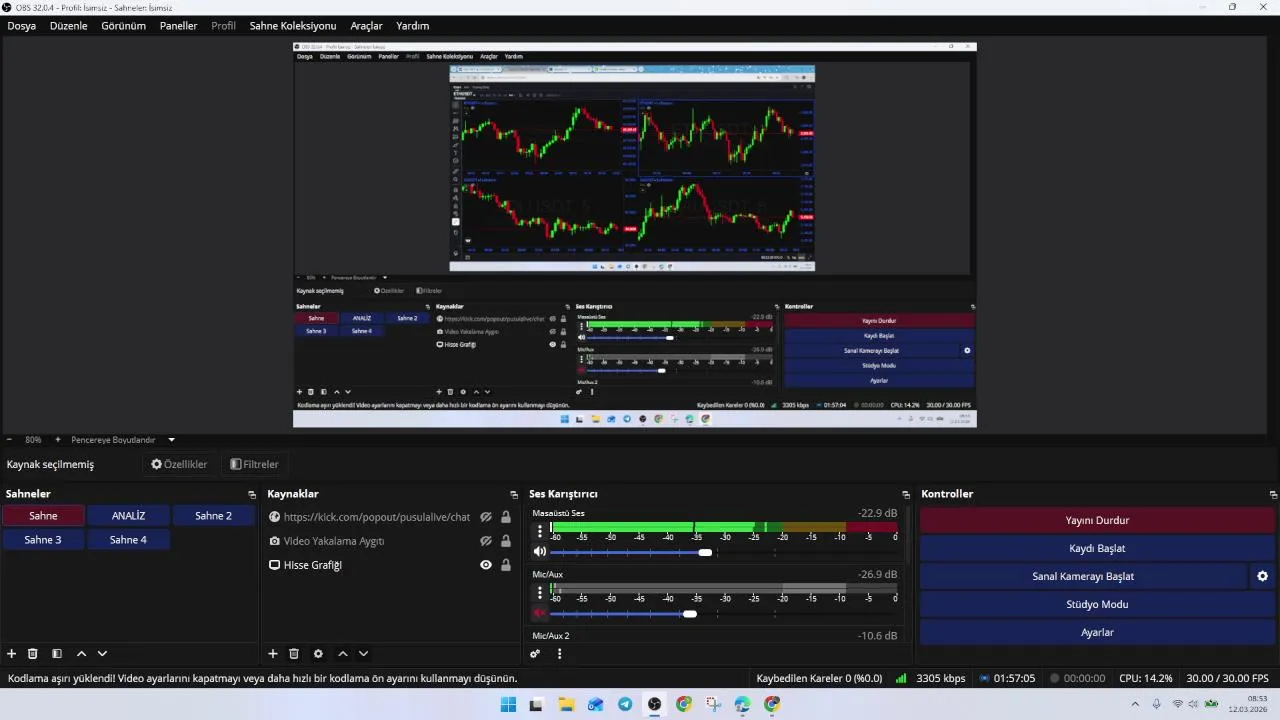Move scene down with the down arrow in Sahneler

point(102,653)
